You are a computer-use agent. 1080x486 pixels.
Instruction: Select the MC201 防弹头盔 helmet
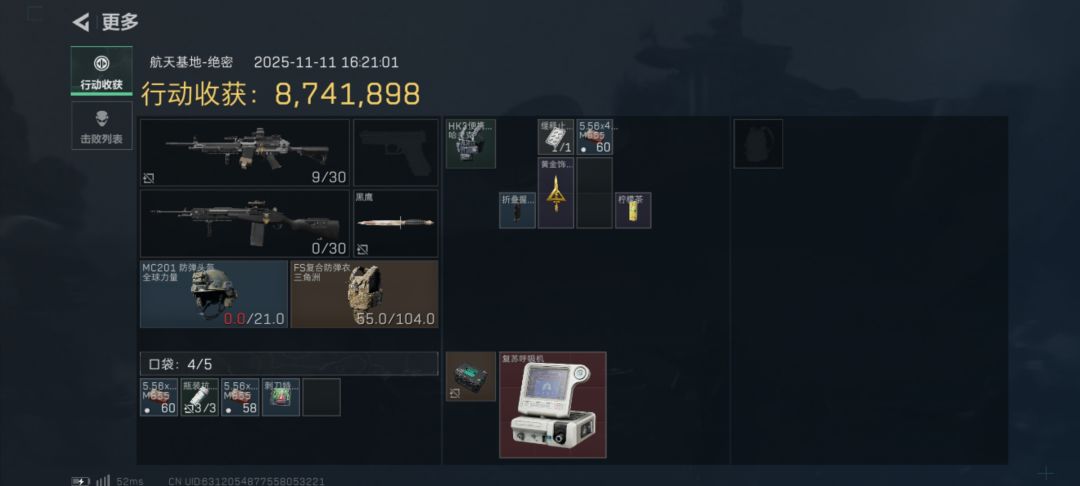click(214, 294)
